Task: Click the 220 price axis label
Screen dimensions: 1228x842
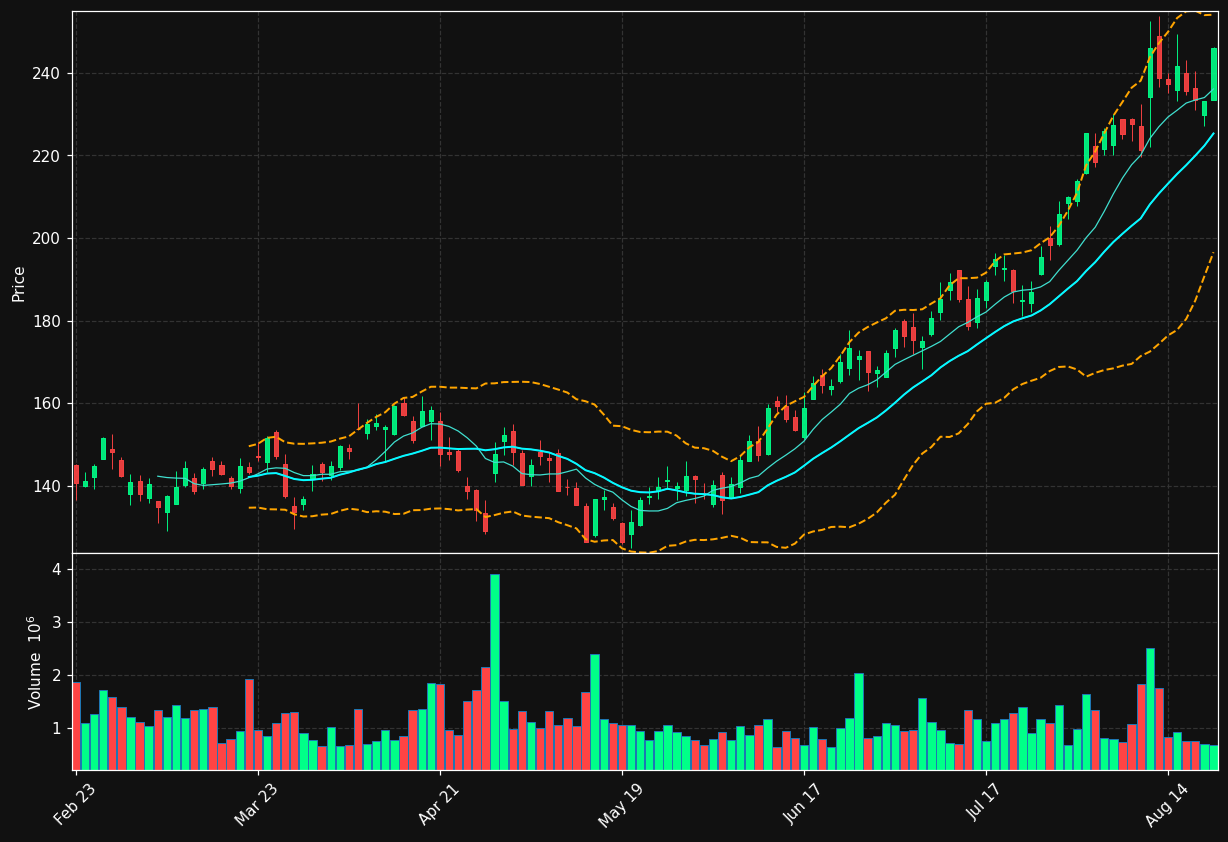Action: point(47,156)
